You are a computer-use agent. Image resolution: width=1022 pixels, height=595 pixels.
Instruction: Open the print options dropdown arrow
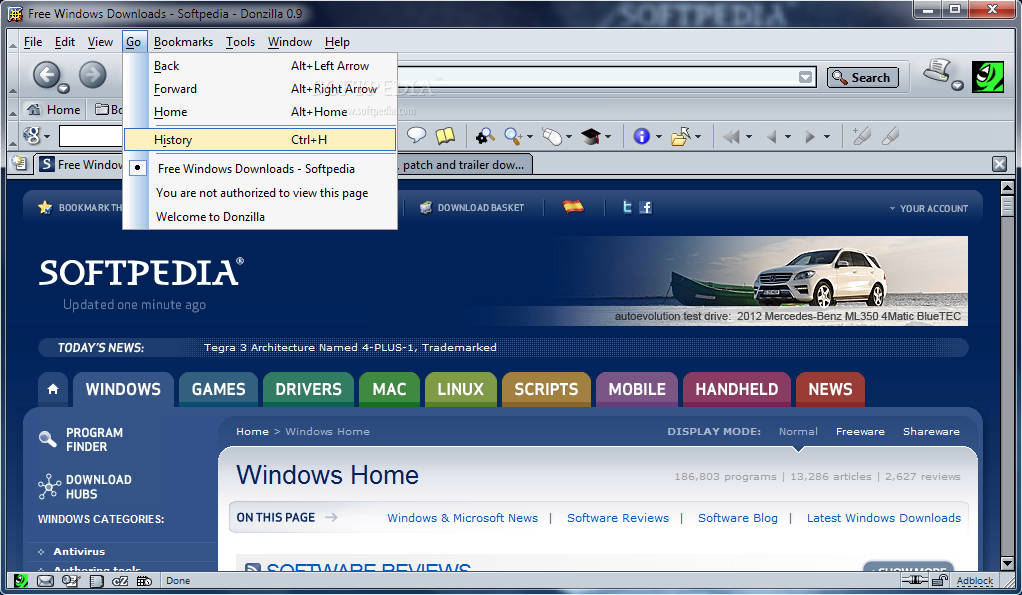pyautogui.click(x=957, y=85)
